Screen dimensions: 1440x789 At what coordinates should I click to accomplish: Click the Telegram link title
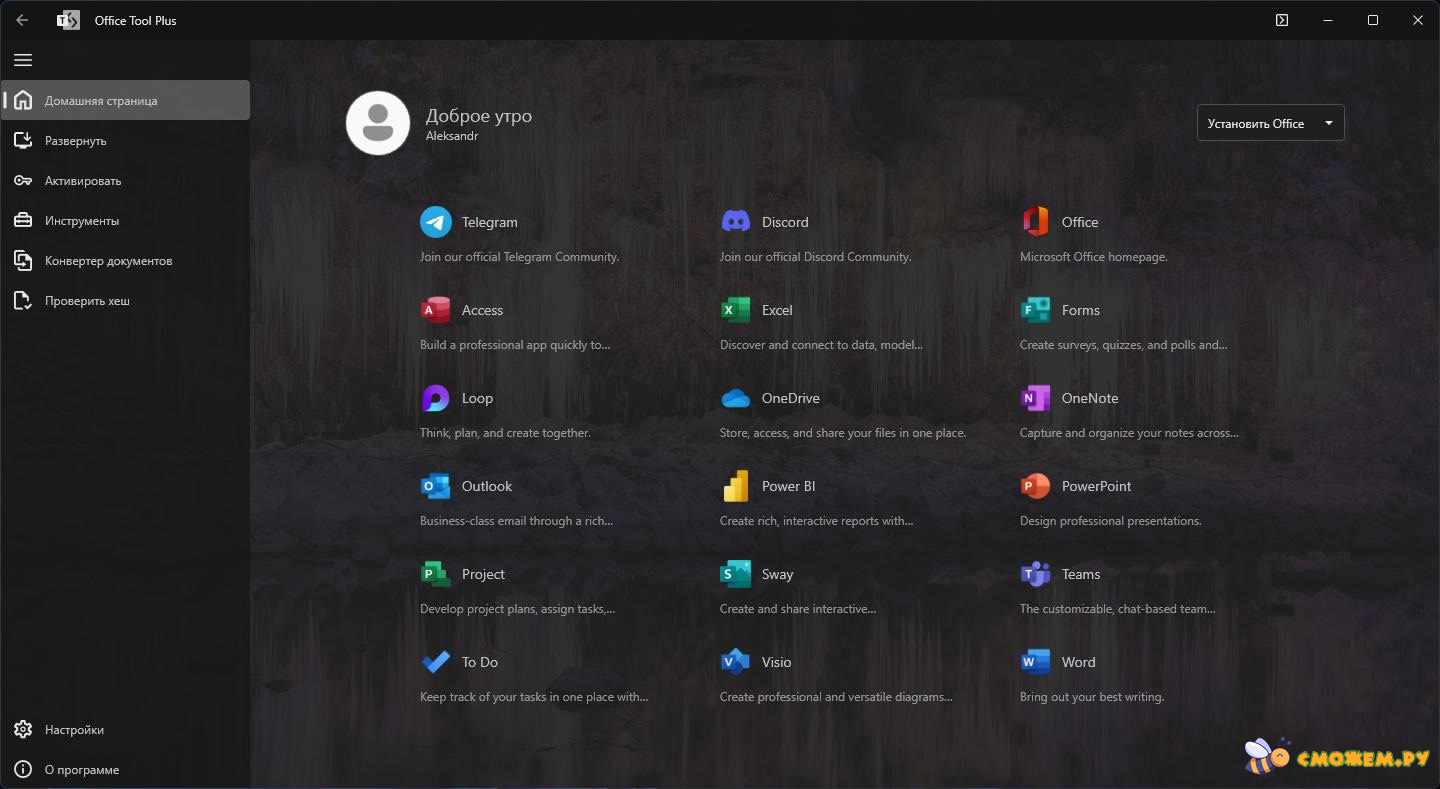pos(490,222)
